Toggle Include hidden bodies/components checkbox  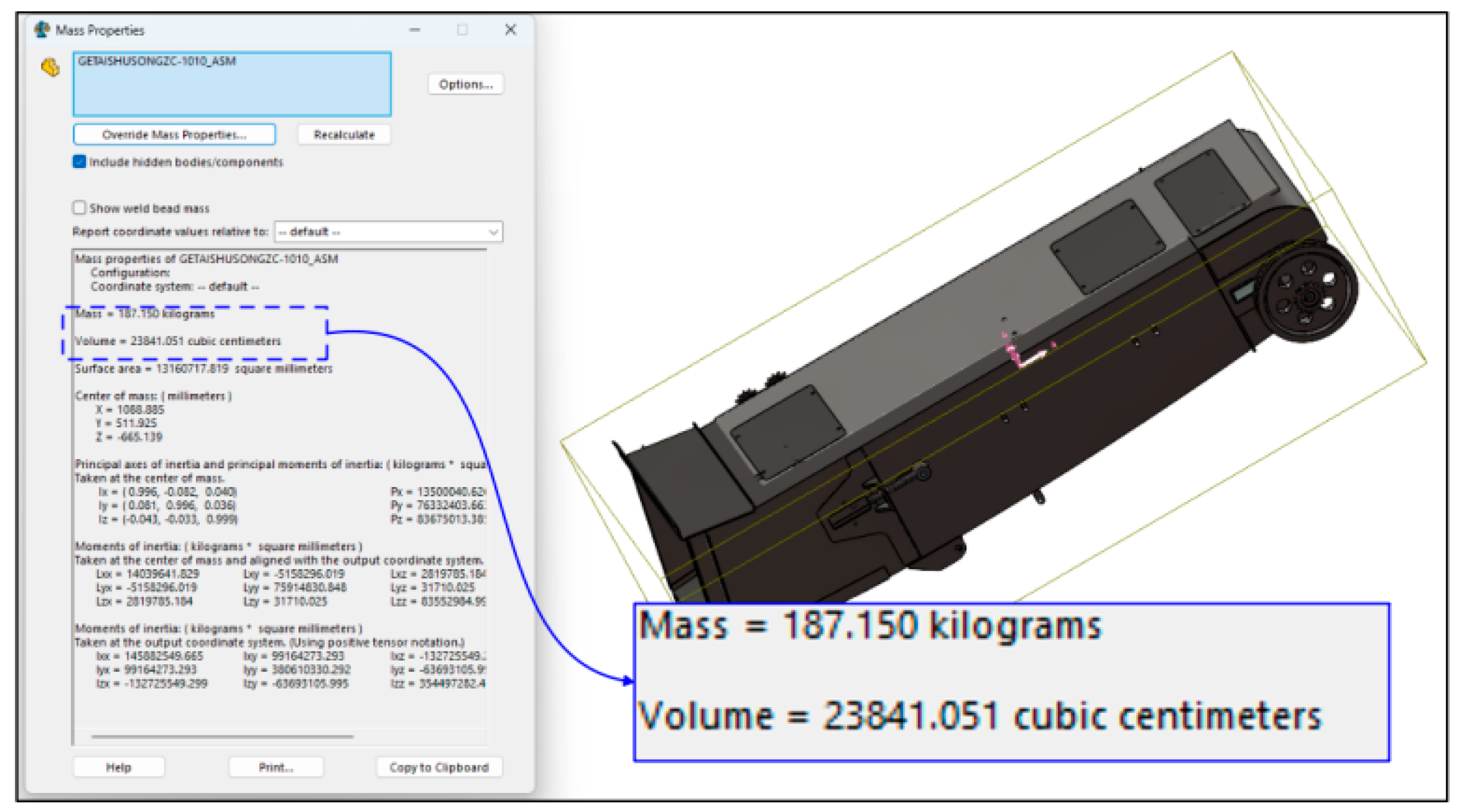79,162
